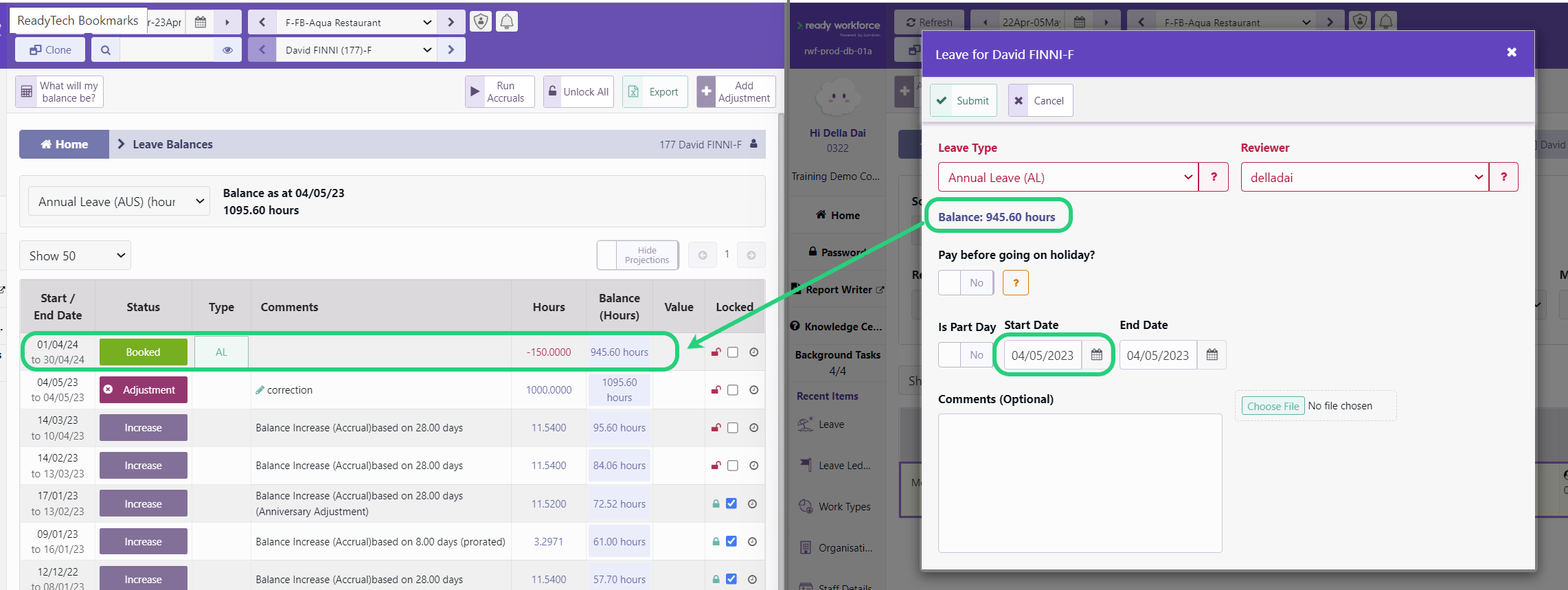Toggle the Is Part Day switch
Image resolution: width=1568 pixels, height=590 pixels.
[966, 355]
